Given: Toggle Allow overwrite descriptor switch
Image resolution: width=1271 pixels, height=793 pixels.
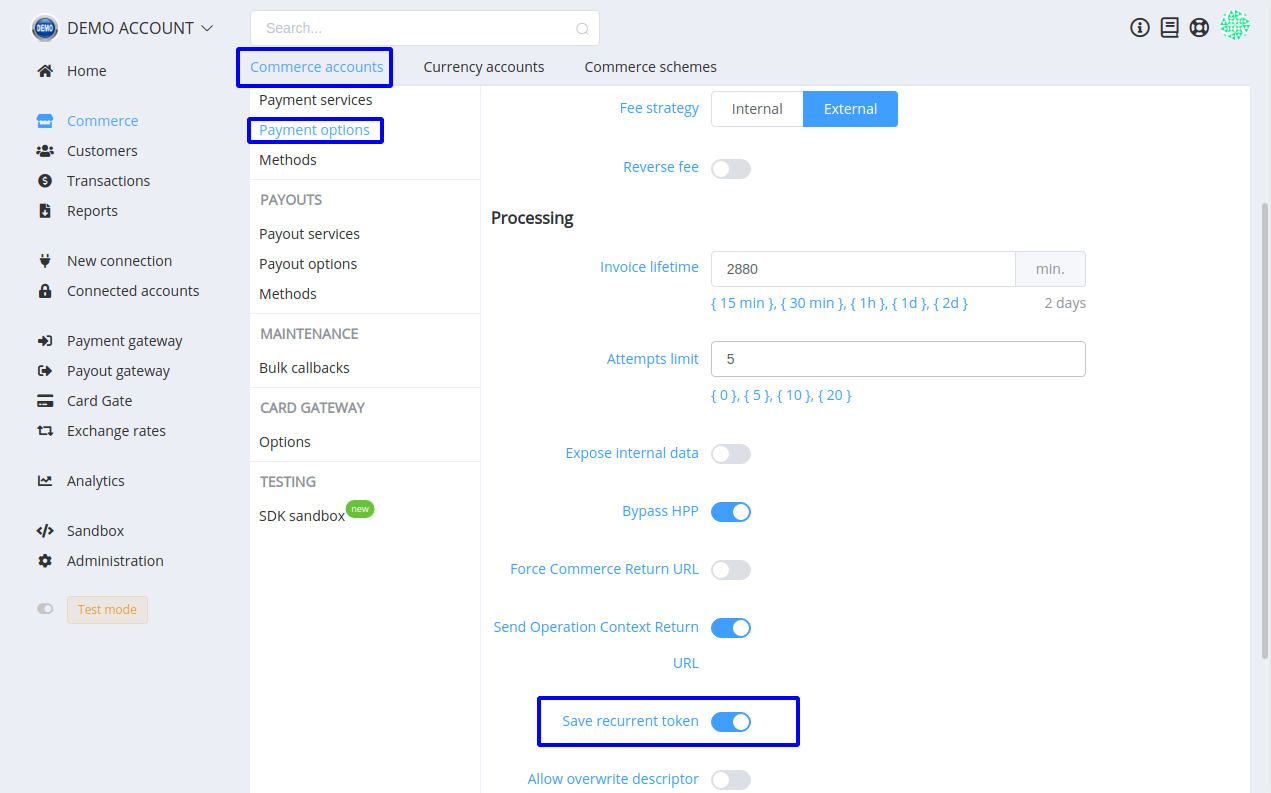Looking at the screenshot, I should coord(731,780).
